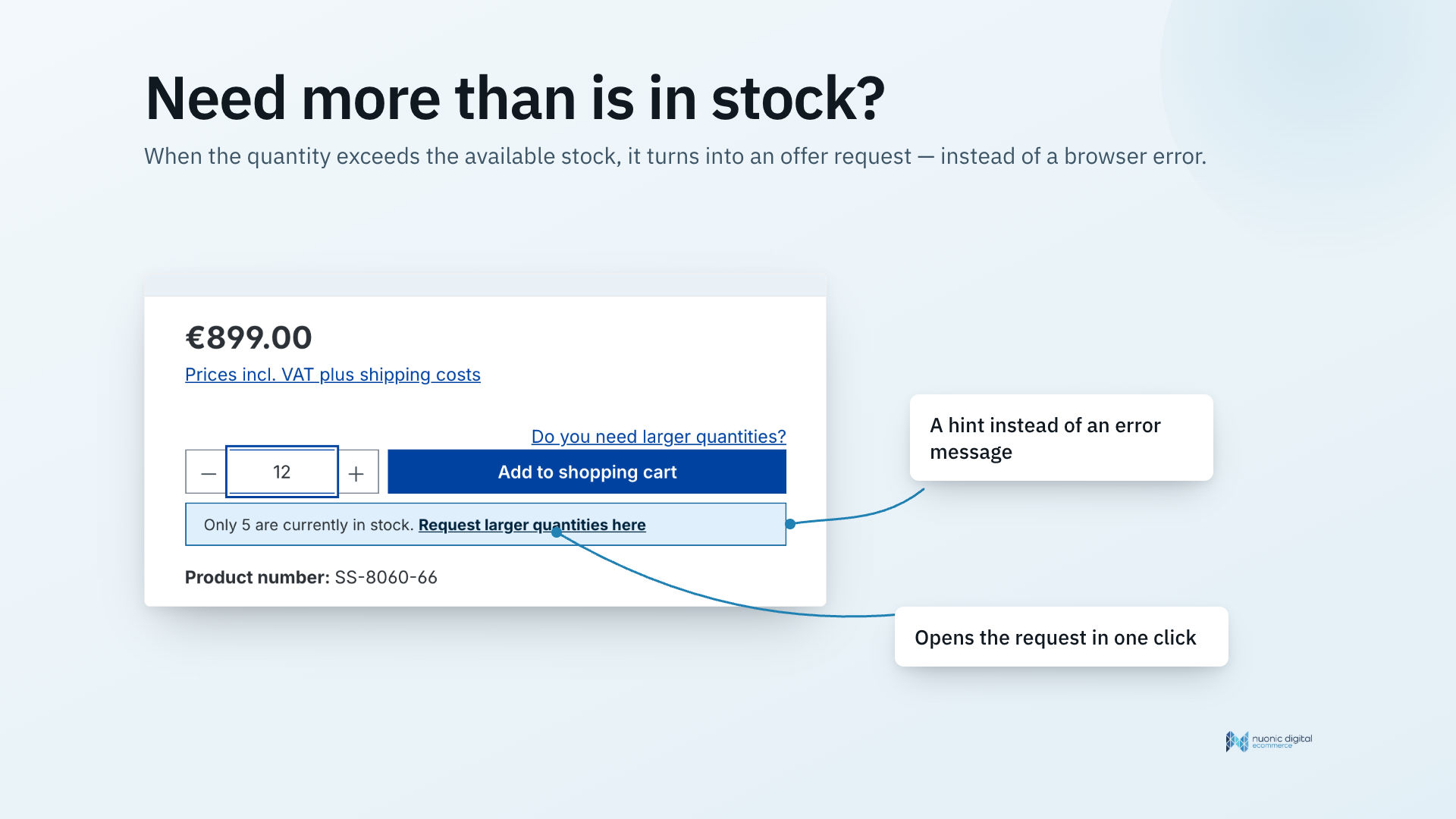Click the 'Opens the request in one click' callout
The height and width of the screenshot is (819, 1456).
[1062, 637]
